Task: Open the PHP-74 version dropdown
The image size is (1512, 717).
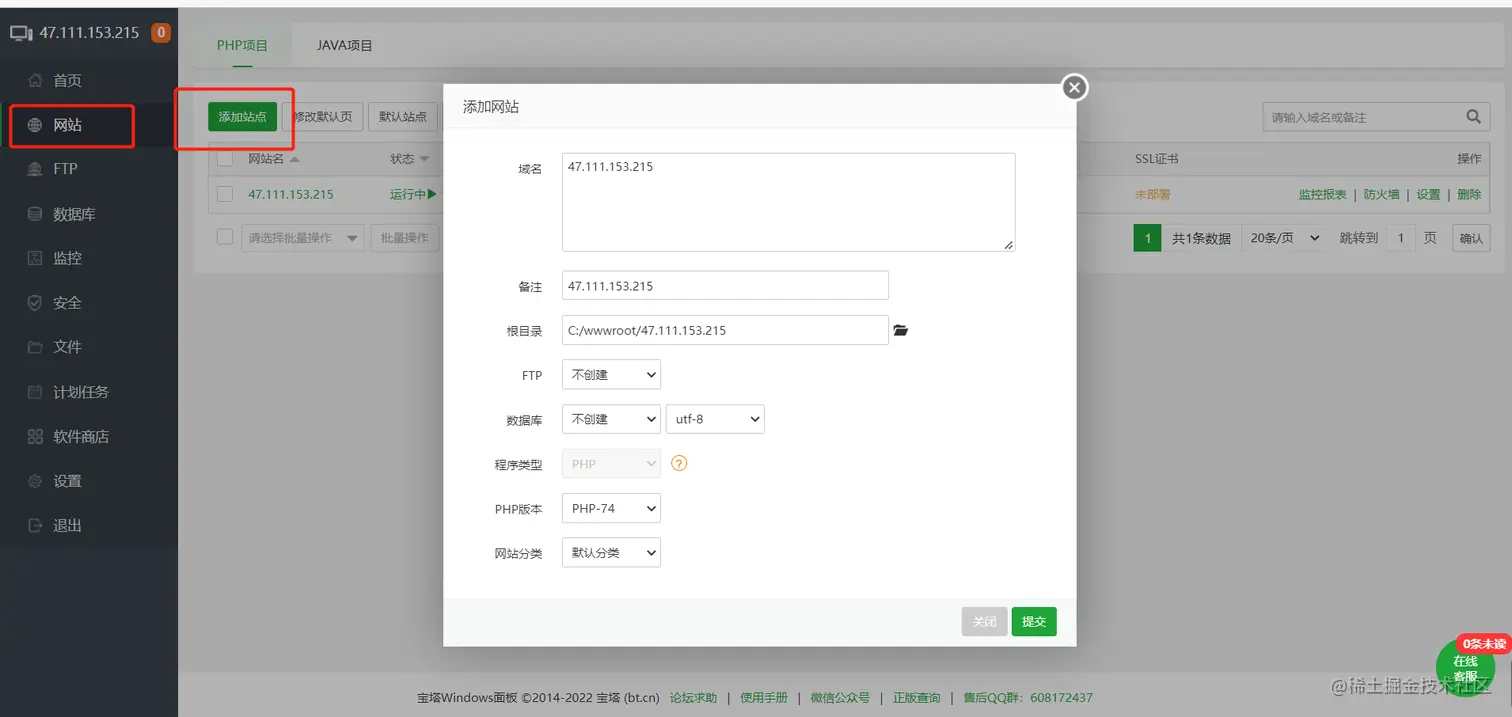Action: [x=611, y=508]
